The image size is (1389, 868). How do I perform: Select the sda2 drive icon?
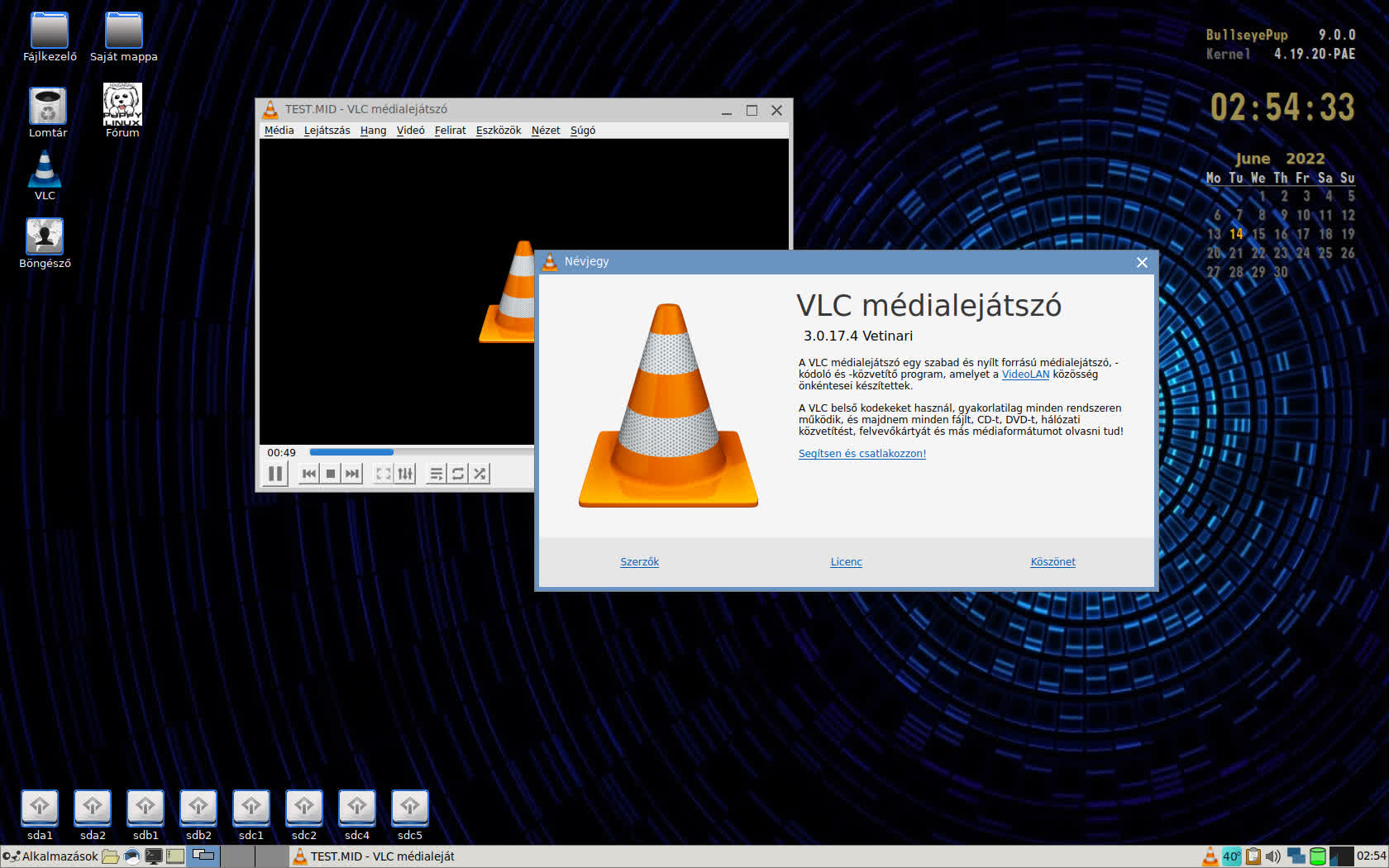coord(93,815)
